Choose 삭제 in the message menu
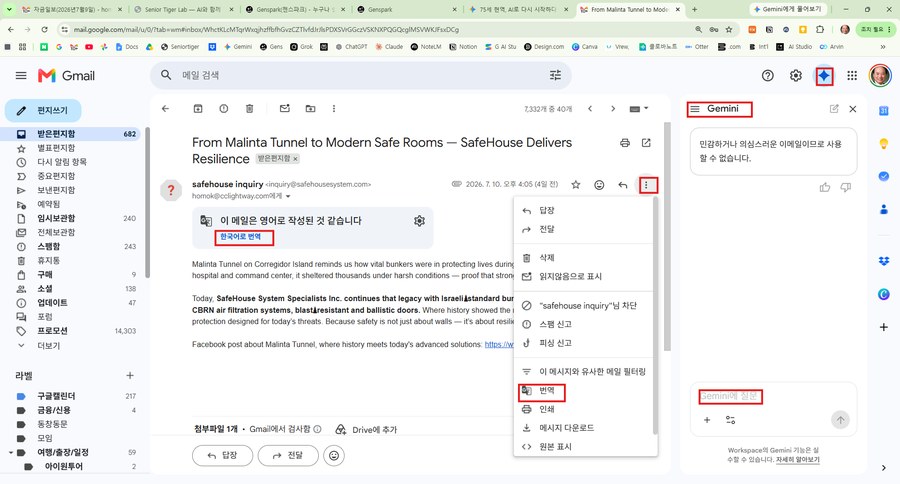Image resolution: width=900 pixels, height=484 pixels. (585, 258)
